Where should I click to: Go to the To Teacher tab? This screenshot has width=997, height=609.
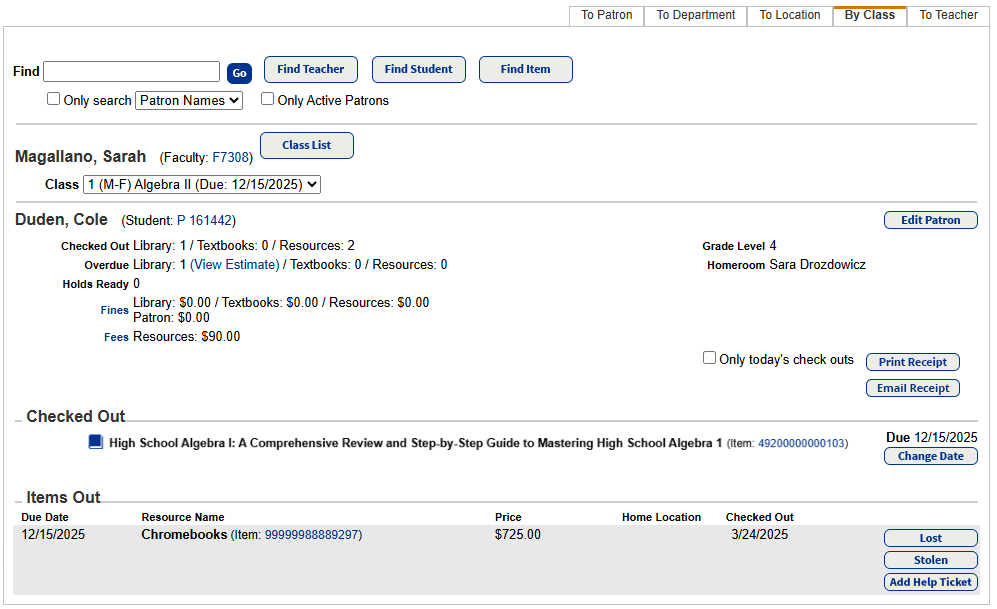tap(948, 15)
